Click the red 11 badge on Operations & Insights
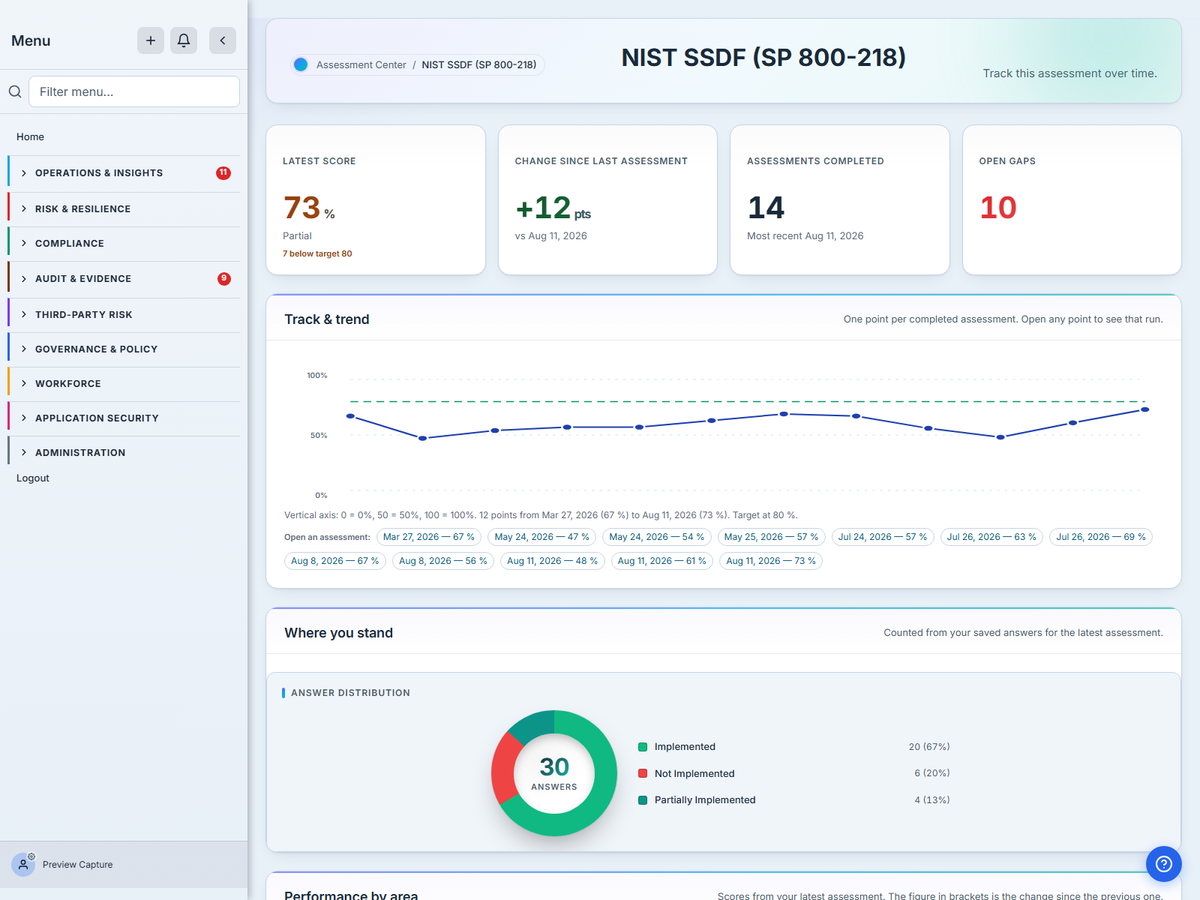The height and width of the screenshot is (900, 1200). pos(223,173)
